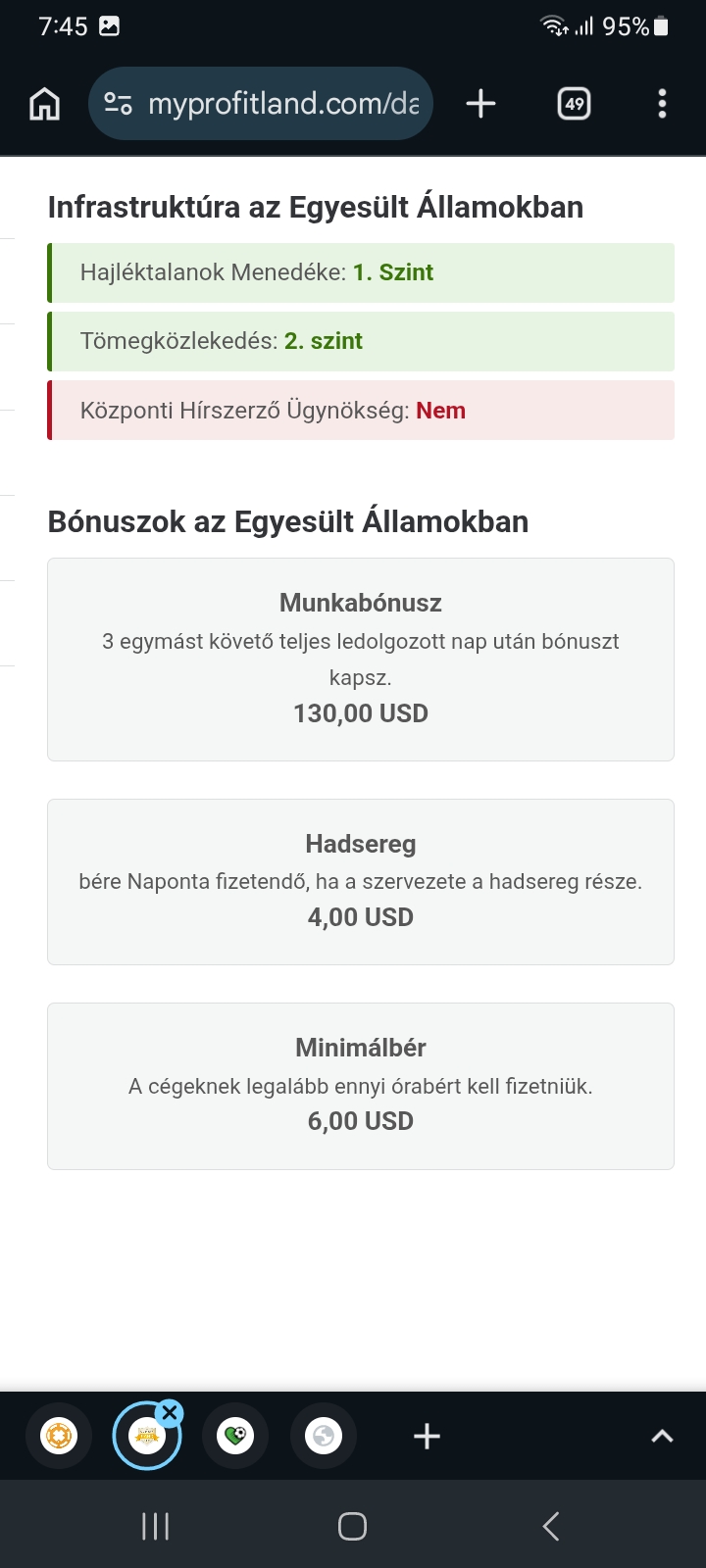The height and width of the screenshot is (1568, 706).
Task: Tap the myprofitland.com address bar
Action: [x=282, y=104]
